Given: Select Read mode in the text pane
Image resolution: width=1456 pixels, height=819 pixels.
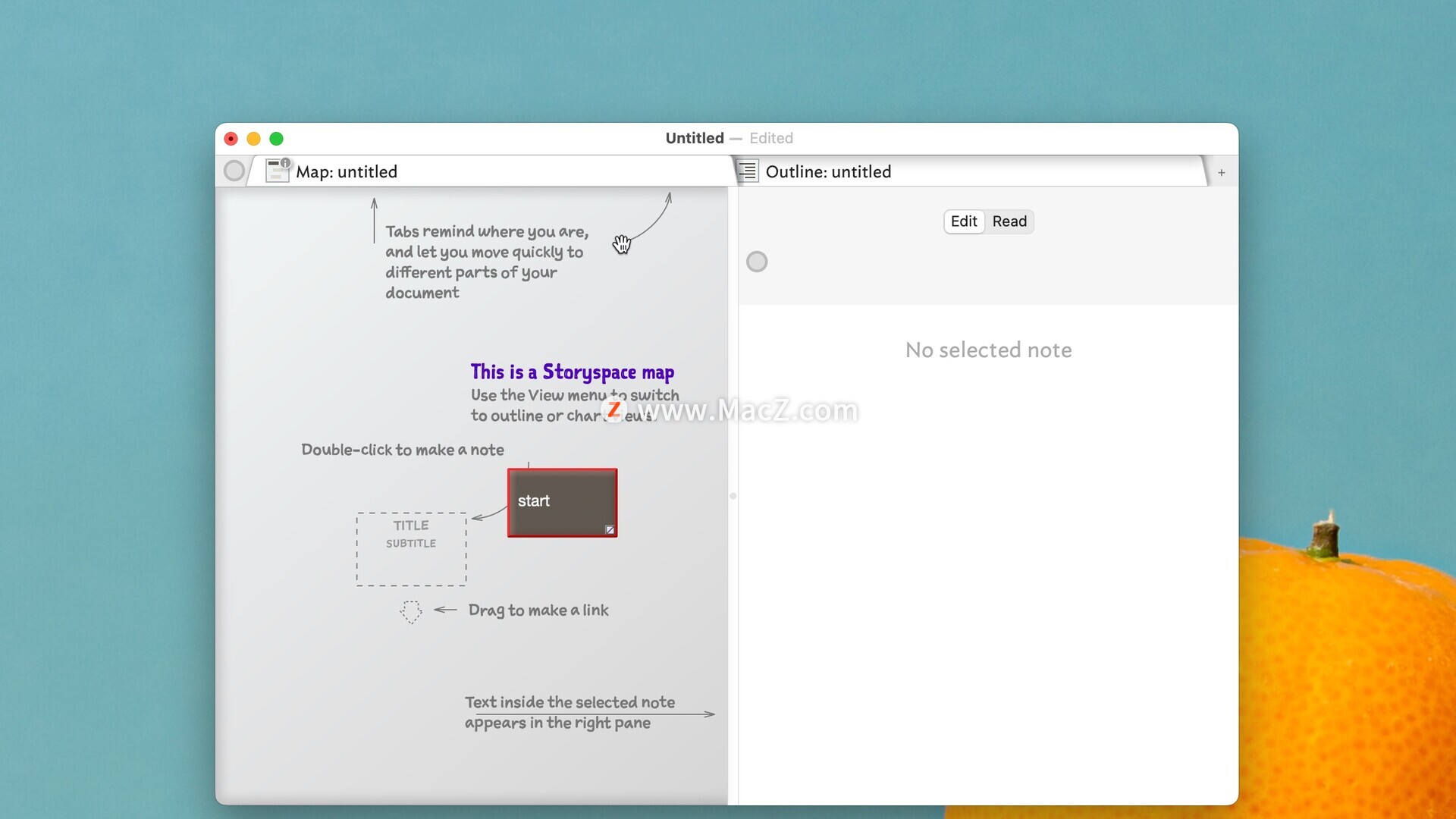Looking at the screenshot, I should (x=1009, y=221).
